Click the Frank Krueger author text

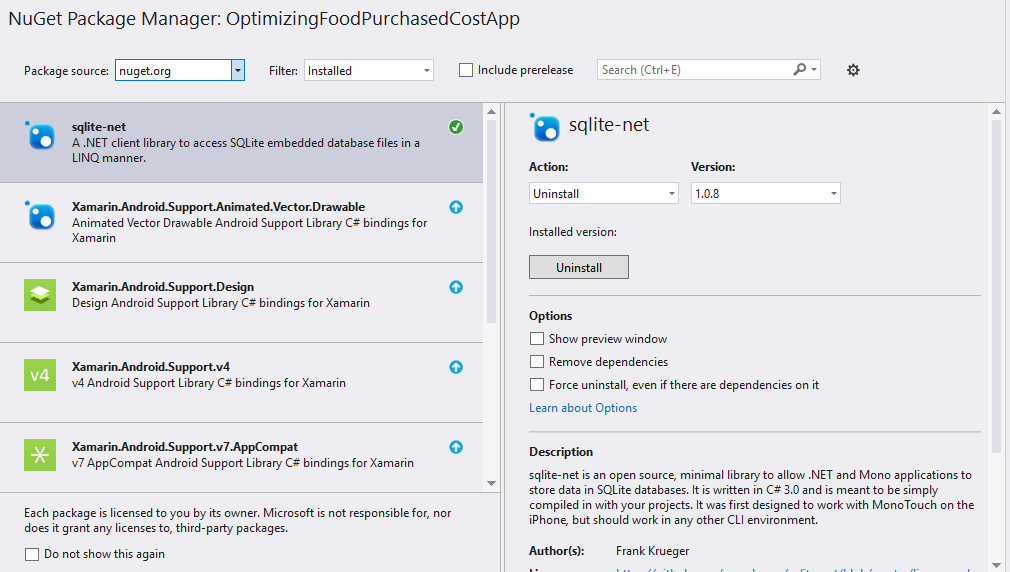pyautogui.click(x=653, y=551)
